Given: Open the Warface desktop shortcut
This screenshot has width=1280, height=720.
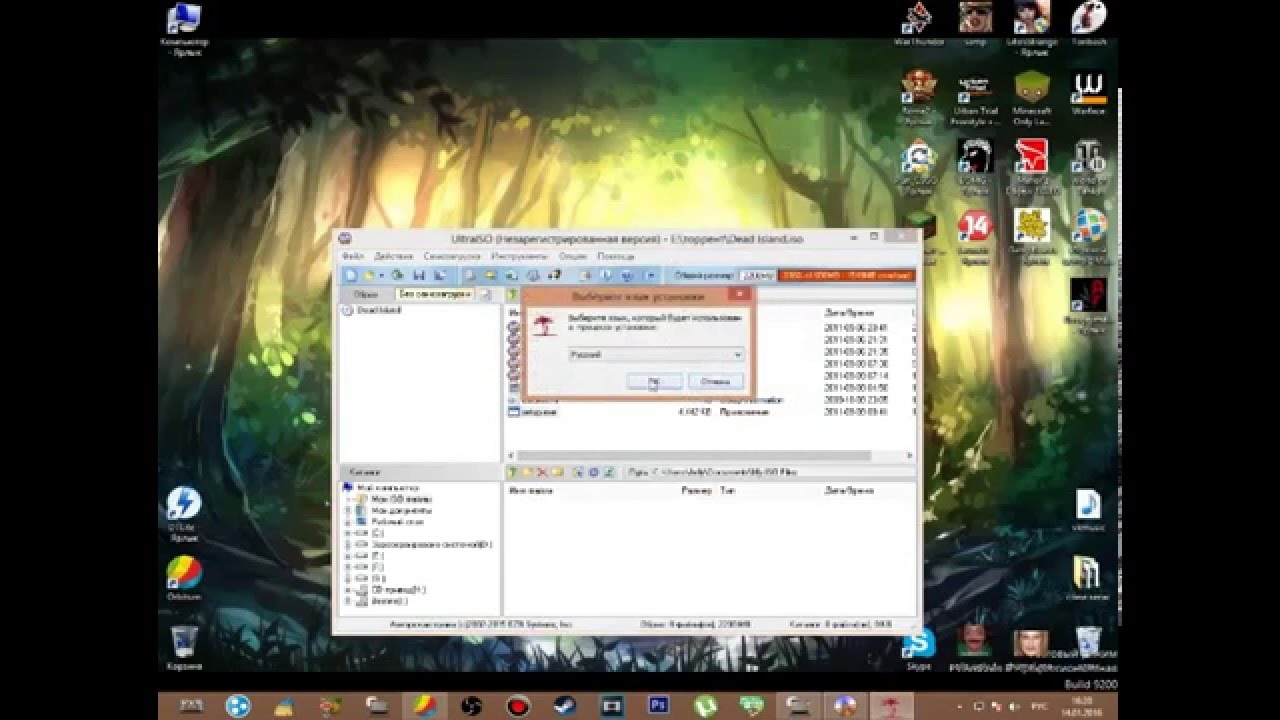Looking at the screenshot, I should 1088,92.
